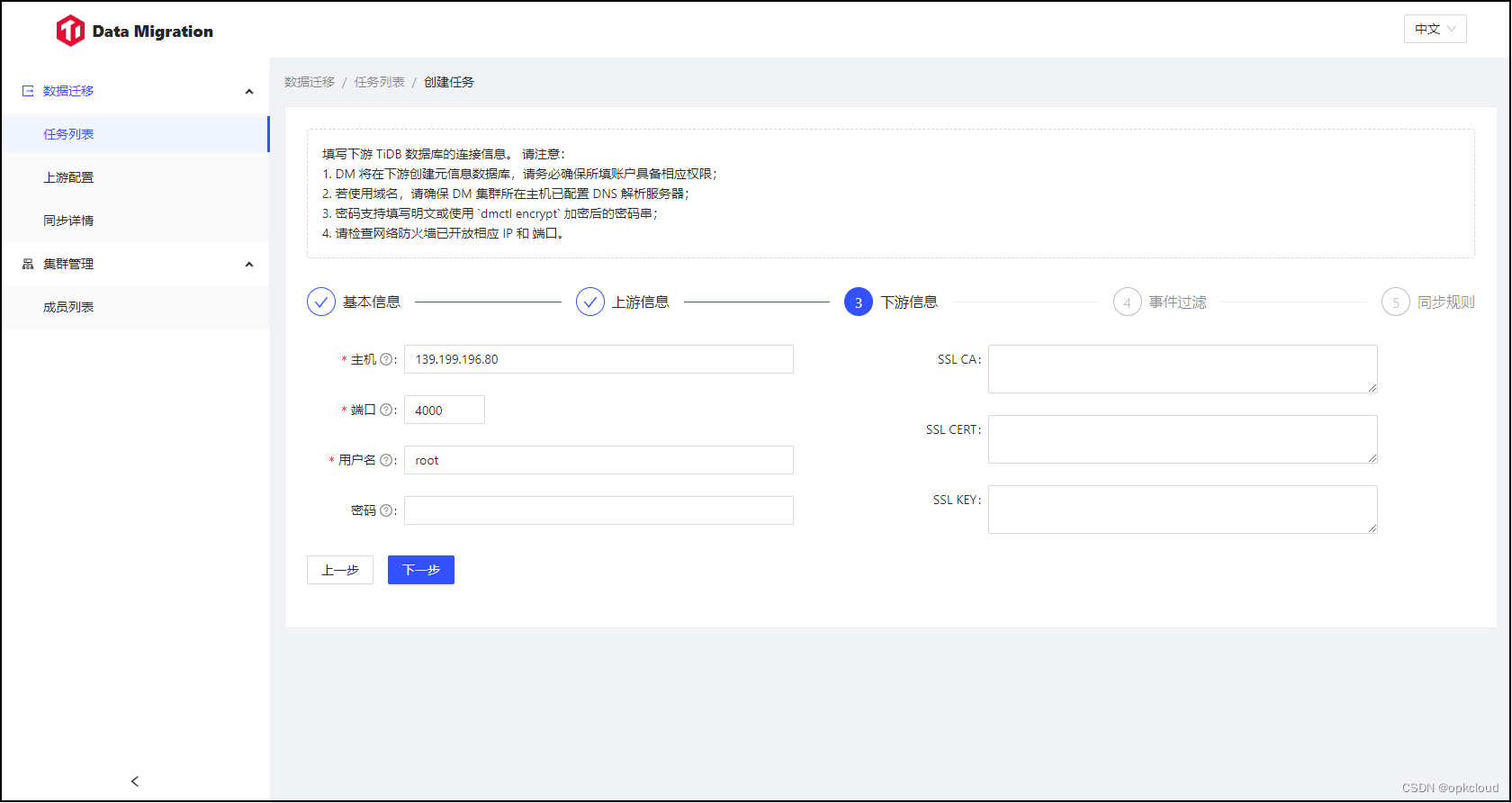Open the 中文 language dropdown
The height and width of the screenshot is (803, 1512).
click(x=1435, y=29)
